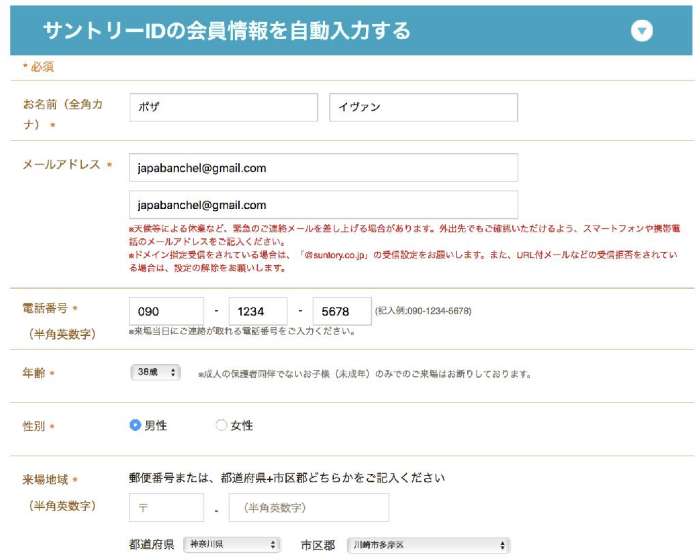Click the 女性 label text
This screenshot has width=700, height=560.
(242, 425)
